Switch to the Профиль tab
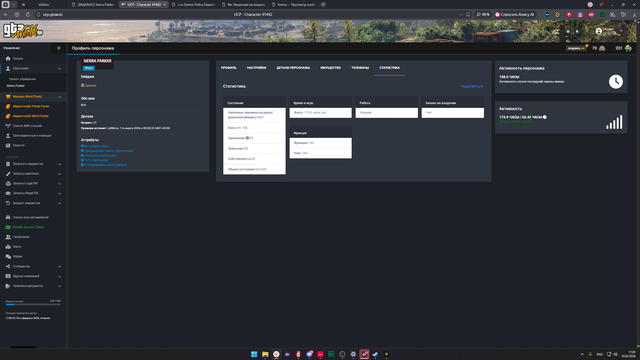Screen dimensions: 640x360 [x=229, y=68]
